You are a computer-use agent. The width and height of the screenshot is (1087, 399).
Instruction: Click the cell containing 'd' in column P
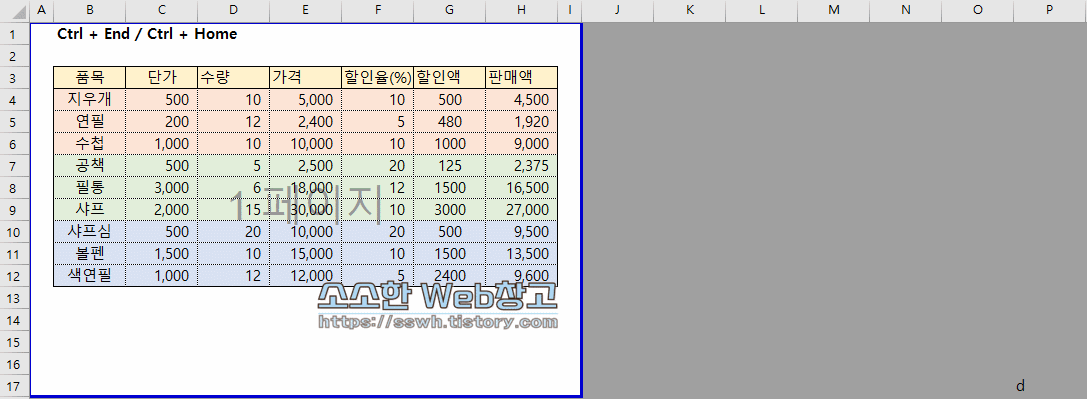(x=1050, y=386)
